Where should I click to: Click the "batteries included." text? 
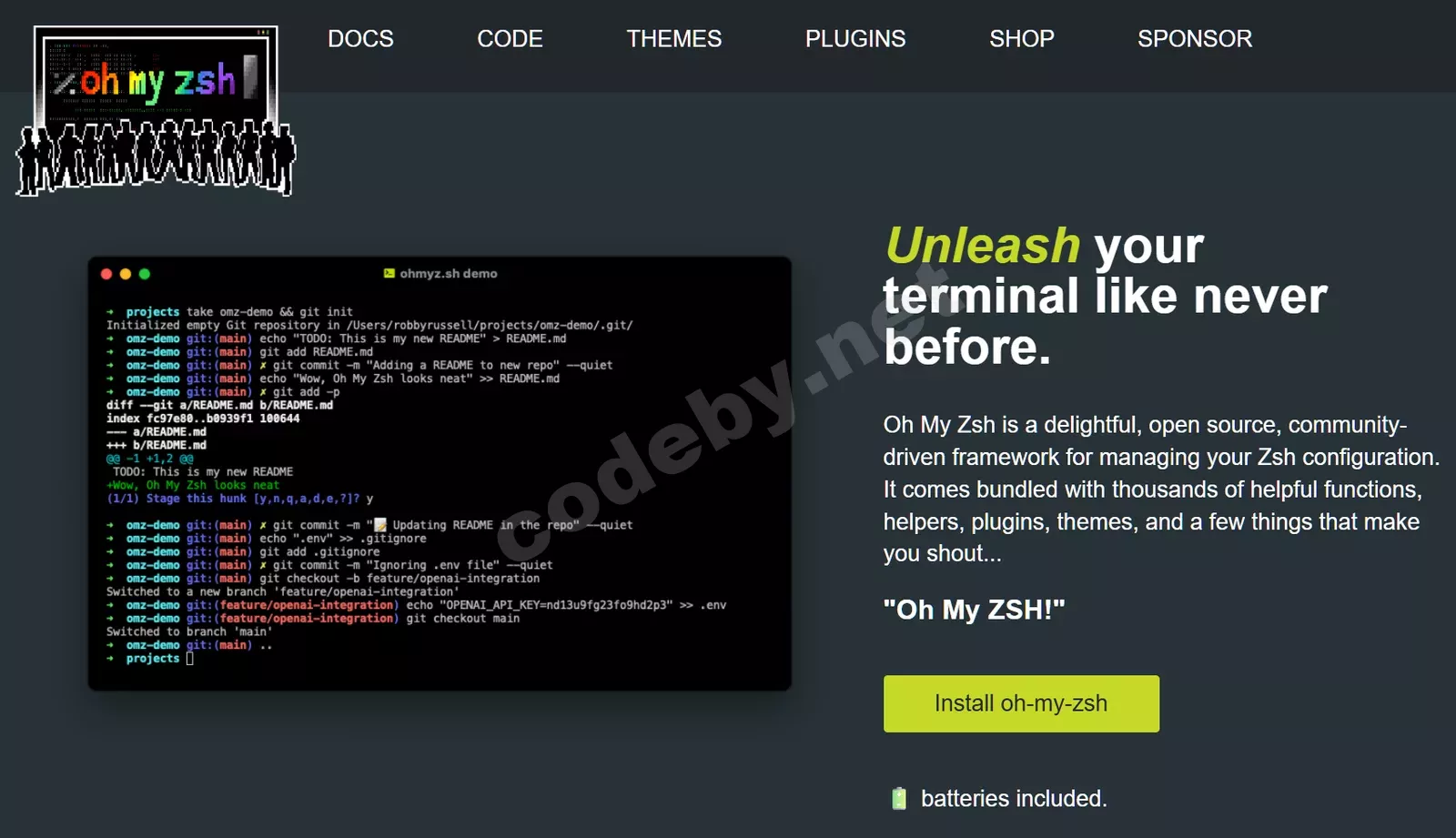(x=1014, y=799)
